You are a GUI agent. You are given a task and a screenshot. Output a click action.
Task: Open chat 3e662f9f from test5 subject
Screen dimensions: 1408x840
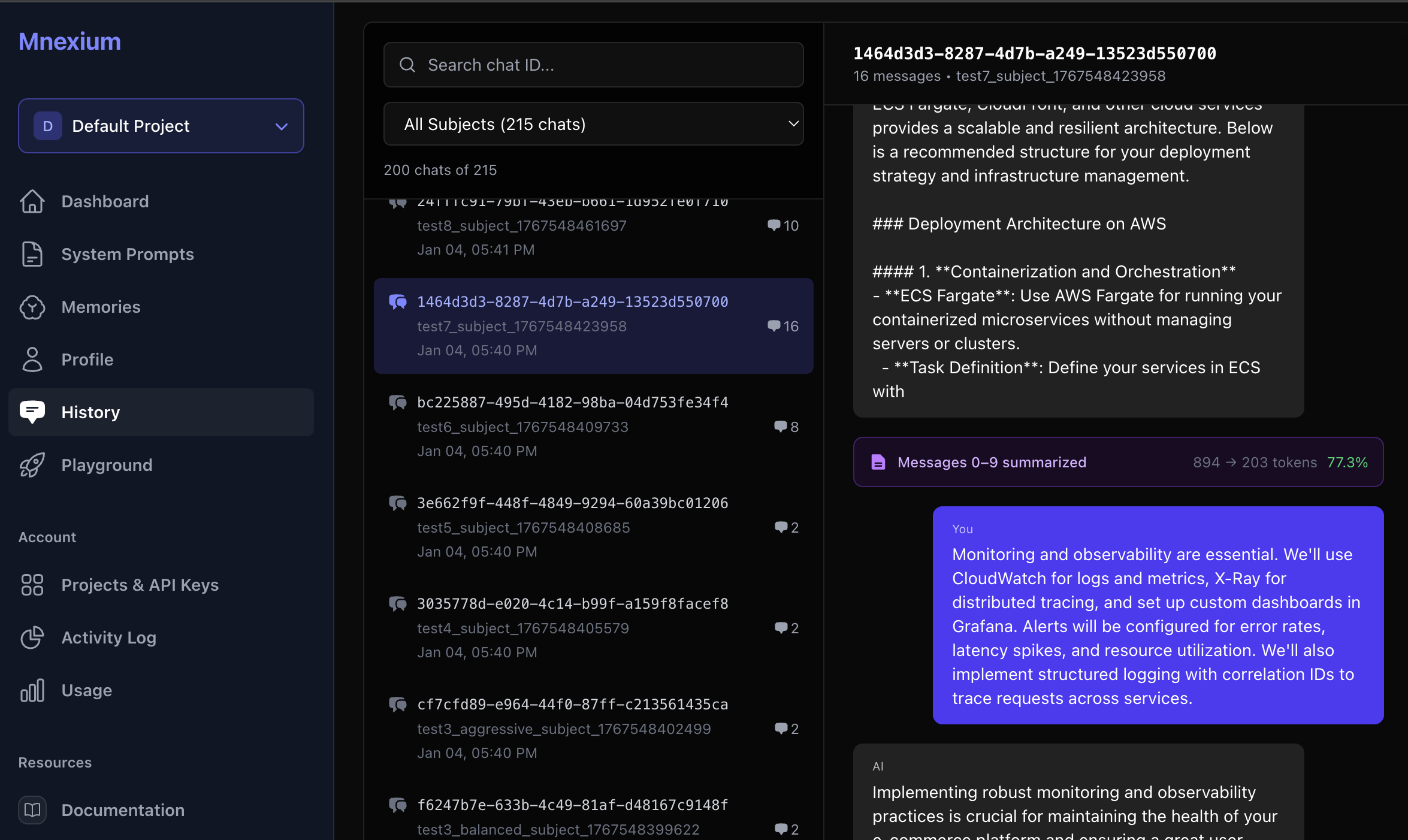click(x=593, y=527)
